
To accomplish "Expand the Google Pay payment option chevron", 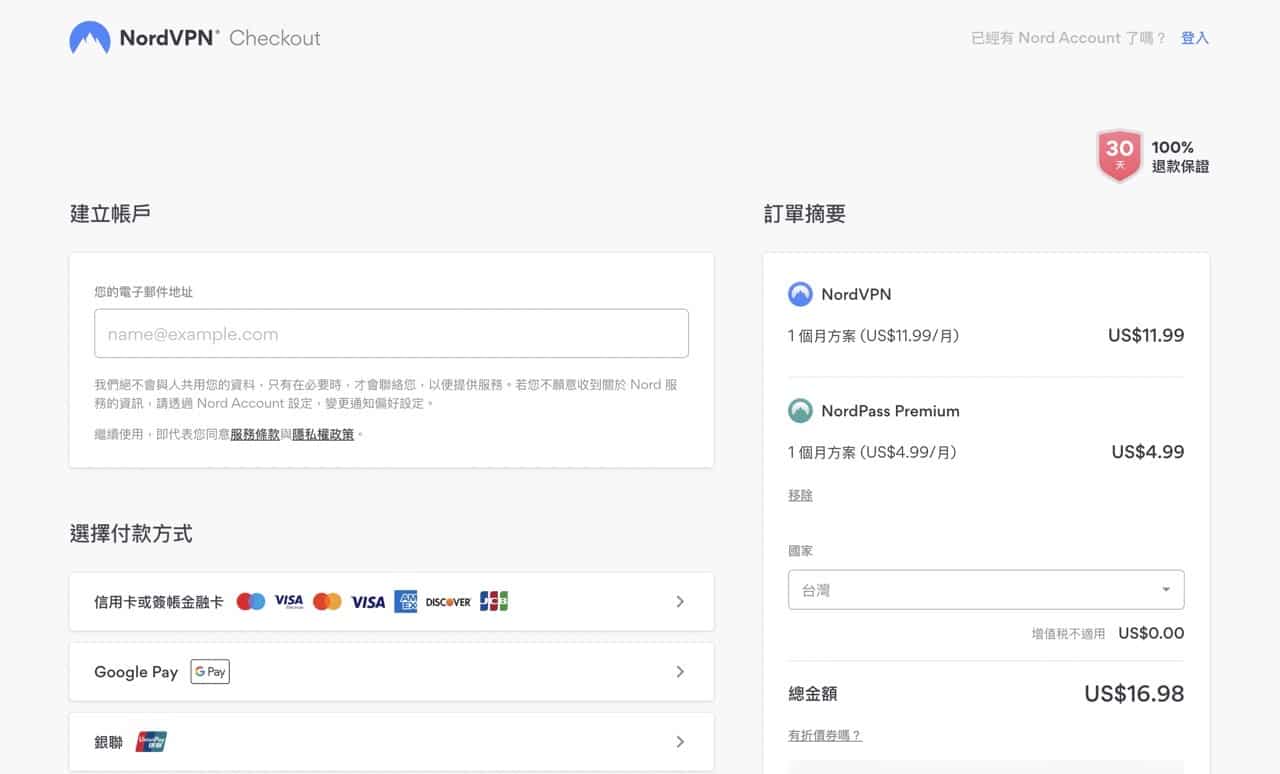I will click(680, 672).
